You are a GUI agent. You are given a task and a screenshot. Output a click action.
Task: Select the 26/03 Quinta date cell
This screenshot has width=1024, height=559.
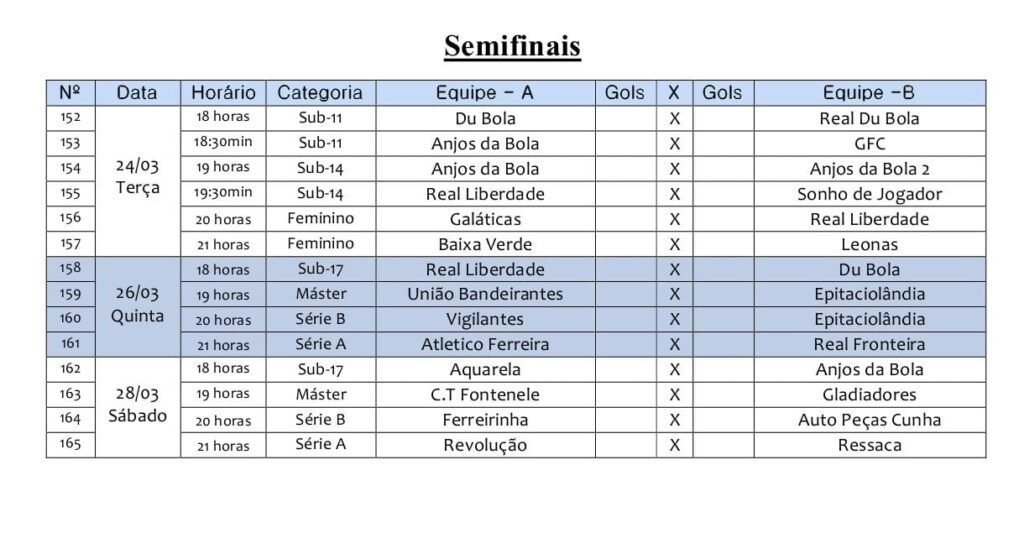pos(138,305)
